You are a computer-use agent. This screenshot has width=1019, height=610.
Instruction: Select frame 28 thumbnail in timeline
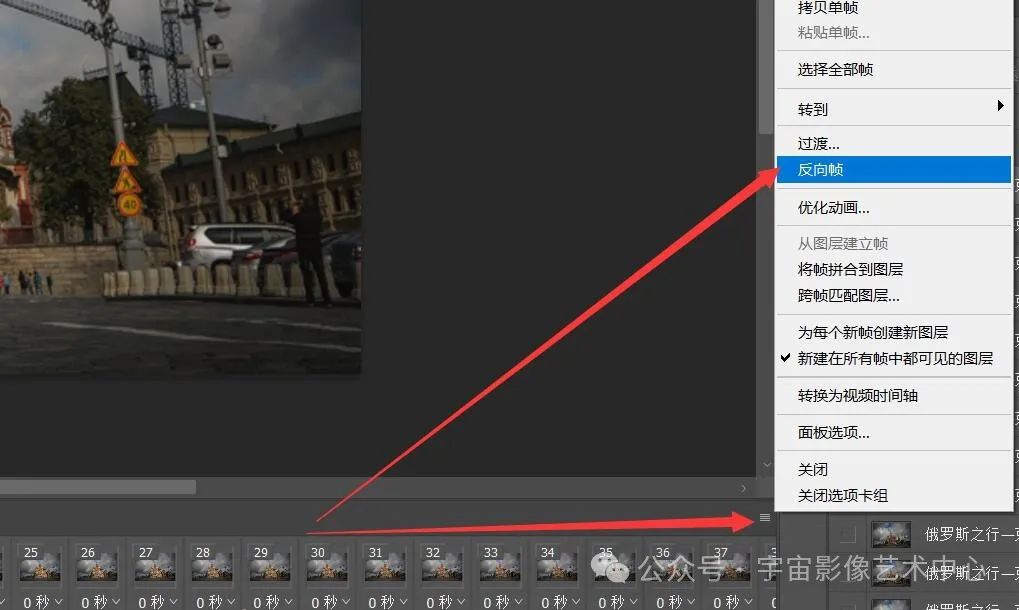(x=212, y=567)
